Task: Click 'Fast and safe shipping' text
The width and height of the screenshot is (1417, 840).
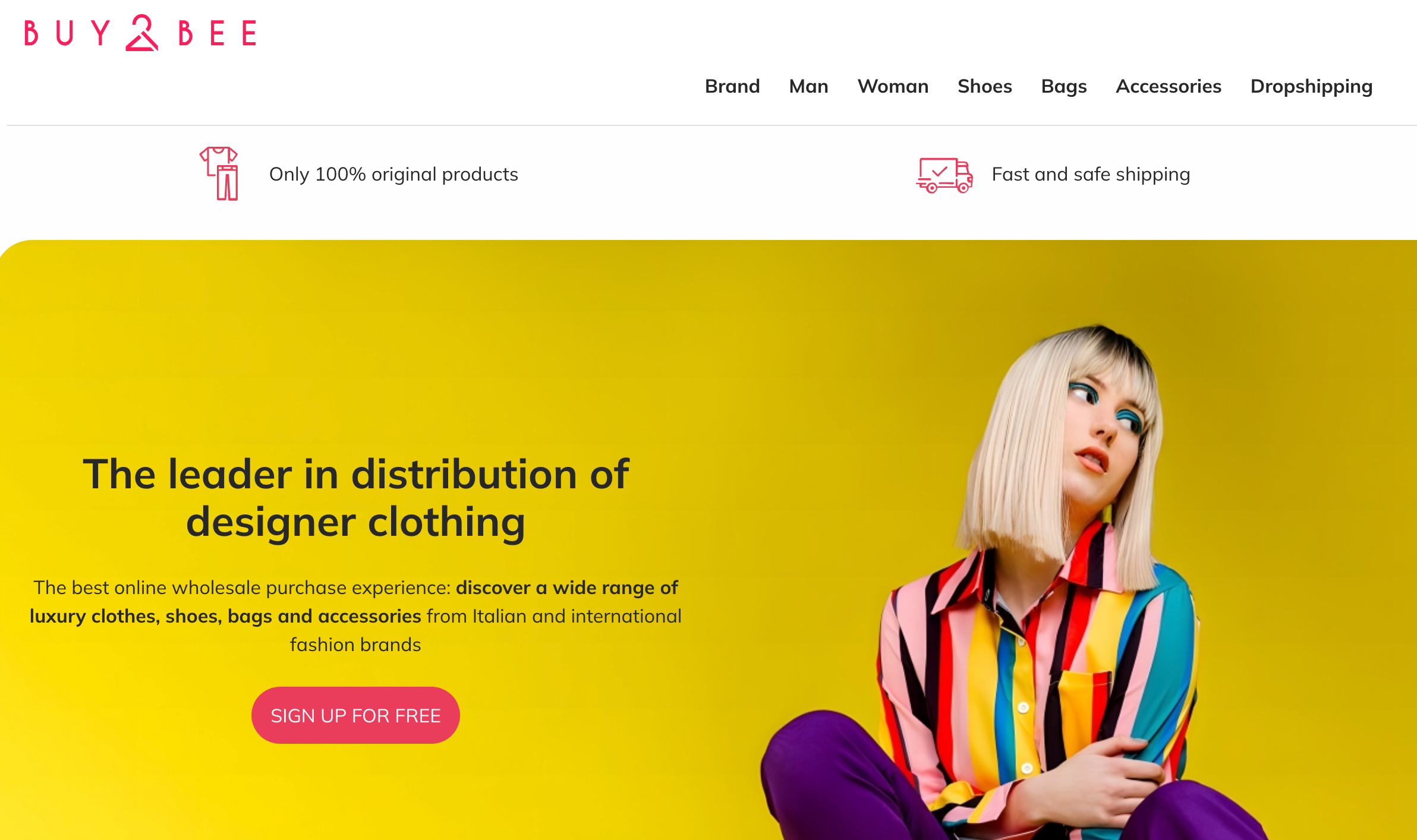Action: 1091,174
